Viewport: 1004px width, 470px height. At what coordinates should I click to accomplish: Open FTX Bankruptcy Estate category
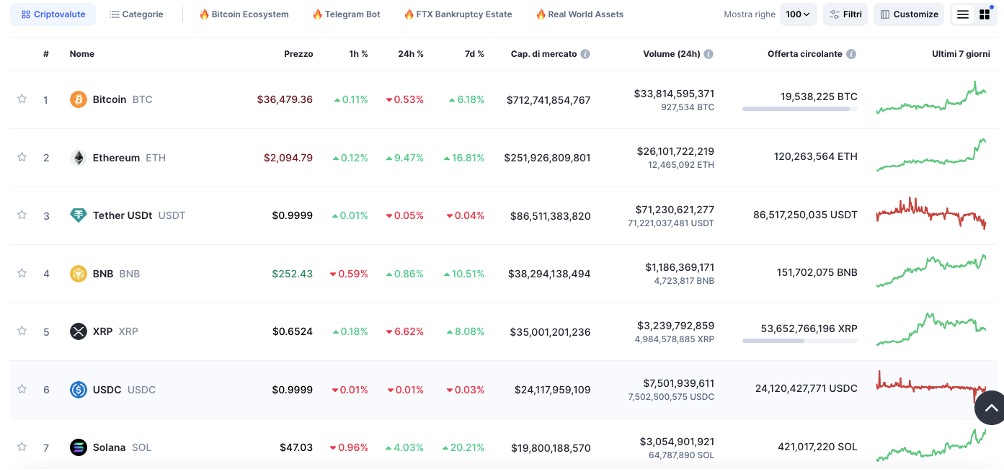pyautogui.click(x=458, y=14)
